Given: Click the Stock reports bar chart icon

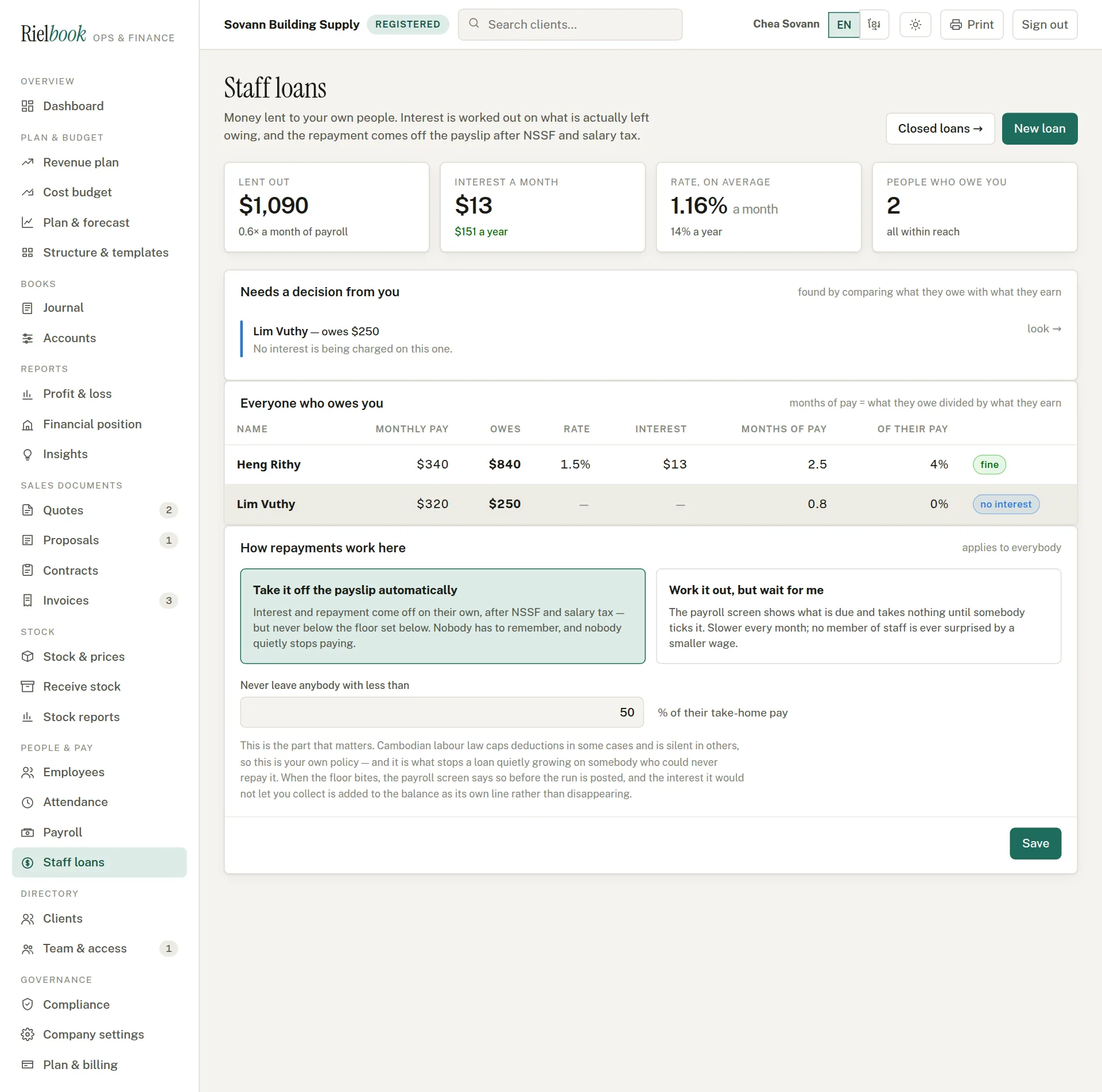Looking at the screenshot, I should pyautogui.click(x=28, y=717).
